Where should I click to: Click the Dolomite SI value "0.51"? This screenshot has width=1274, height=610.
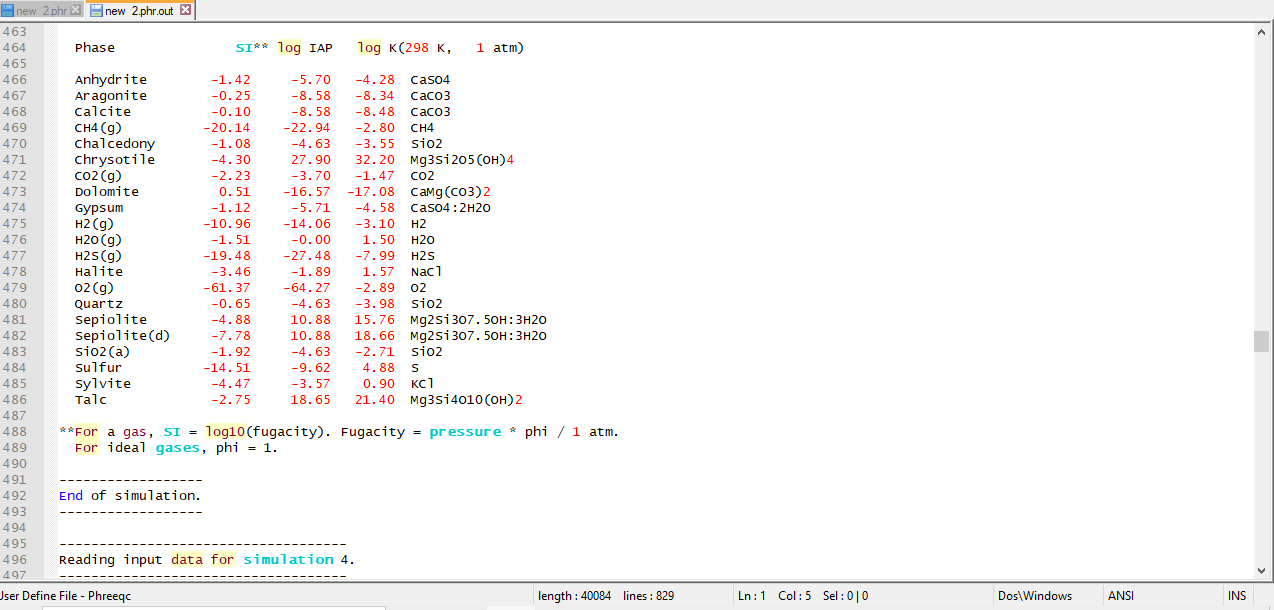pos(235,192)
